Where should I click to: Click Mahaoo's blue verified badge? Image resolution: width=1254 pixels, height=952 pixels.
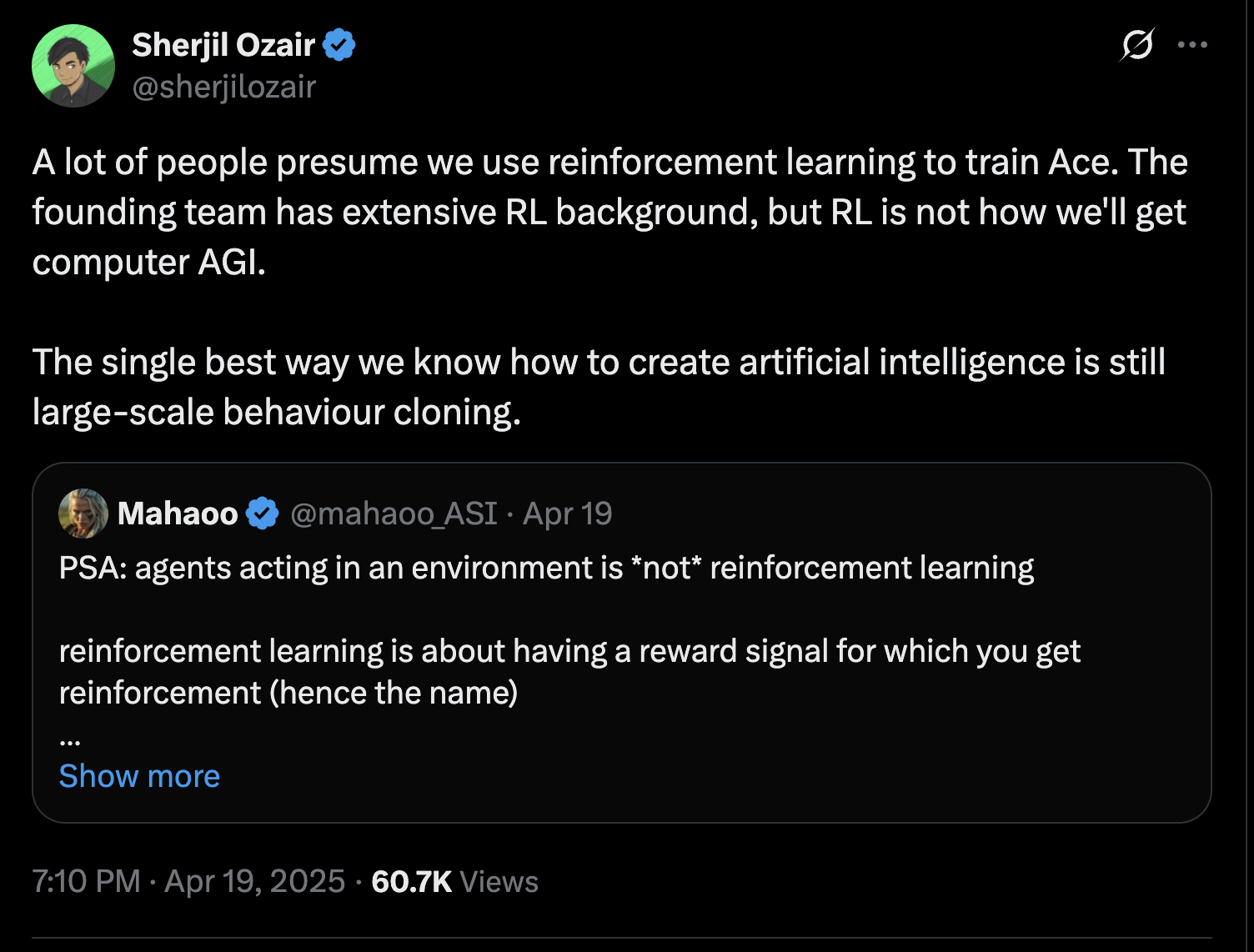tap(263, 514)
